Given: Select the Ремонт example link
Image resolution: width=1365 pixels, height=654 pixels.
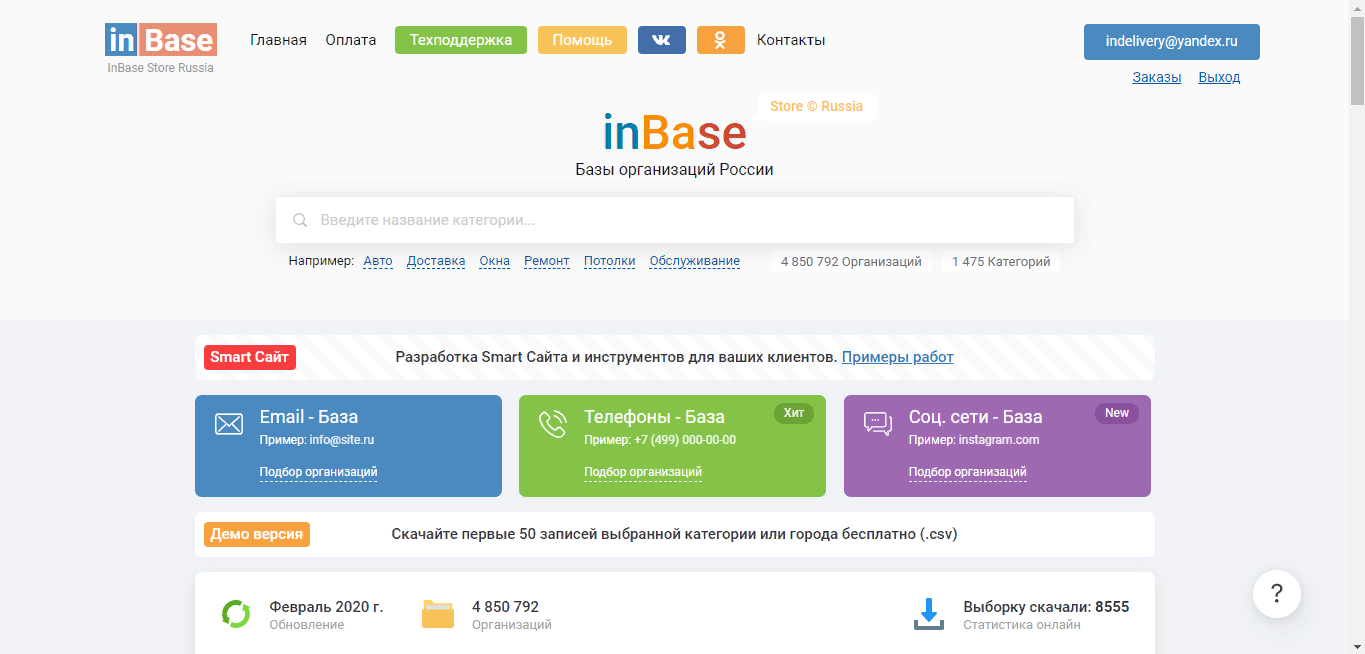Looking at the screenshot, I should [x=547, y=261].
